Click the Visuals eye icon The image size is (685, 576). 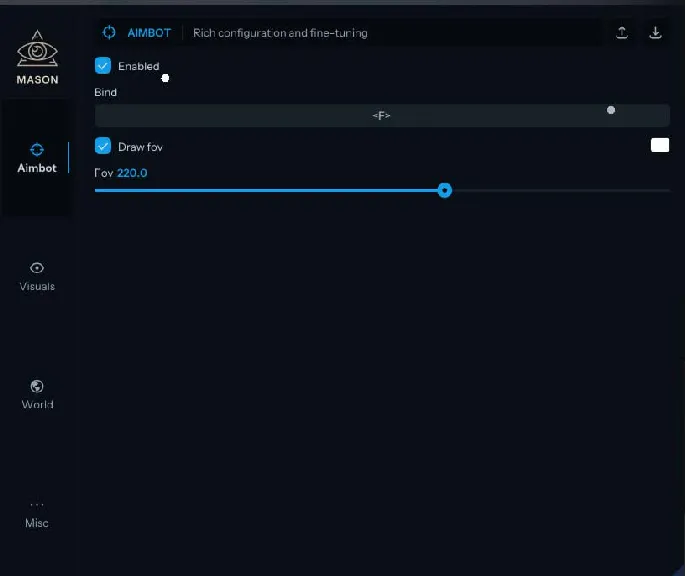tap(37, 268)
